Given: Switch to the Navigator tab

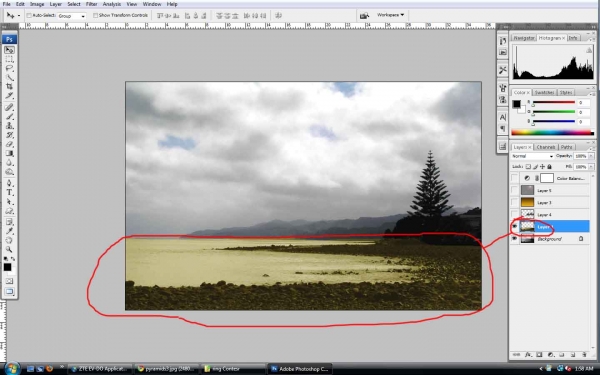Looking at the screenshot, I should tap(523, 38).
